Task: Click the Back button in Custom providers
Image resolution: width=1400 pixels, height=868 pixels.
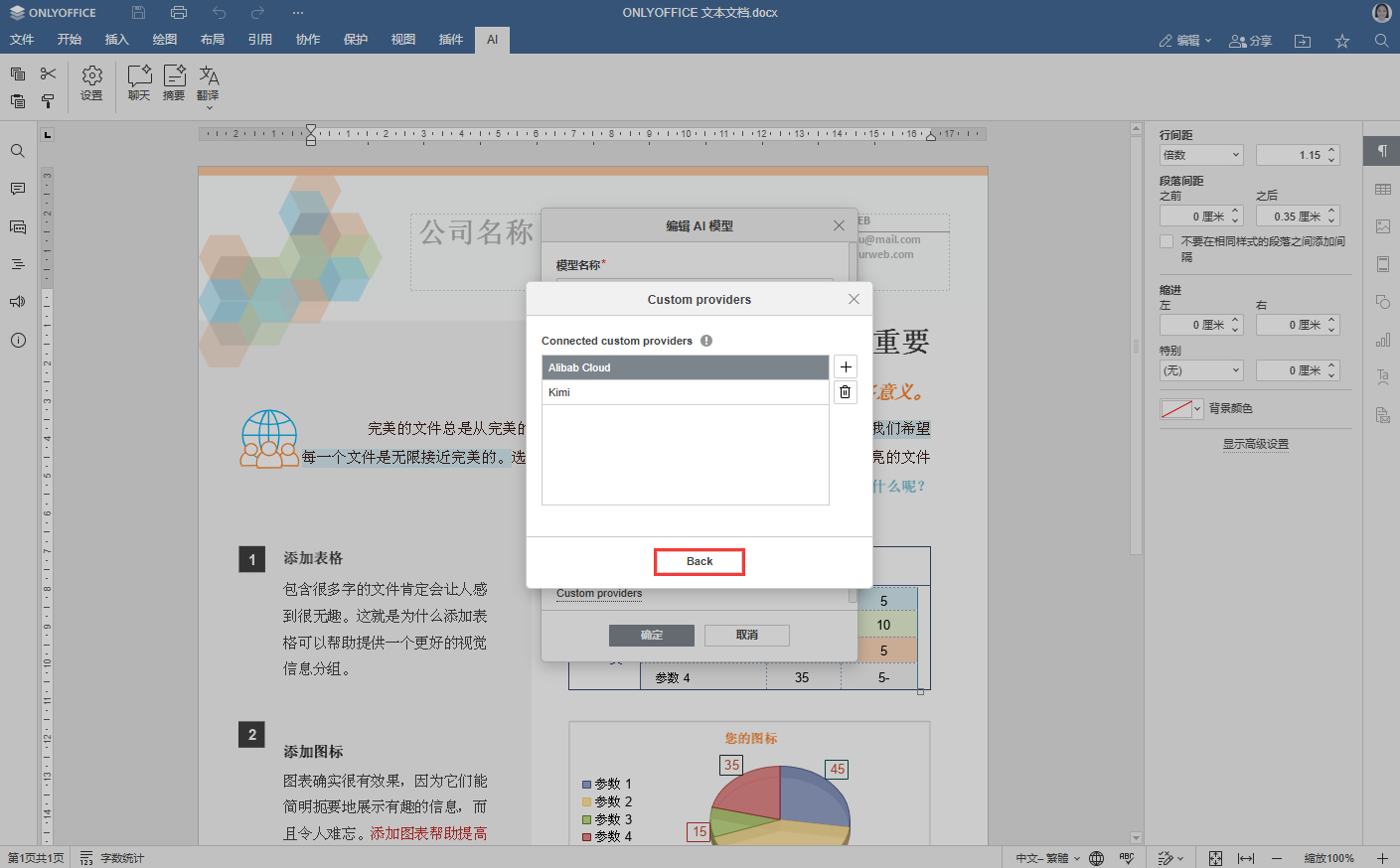Action: [700, 561]
